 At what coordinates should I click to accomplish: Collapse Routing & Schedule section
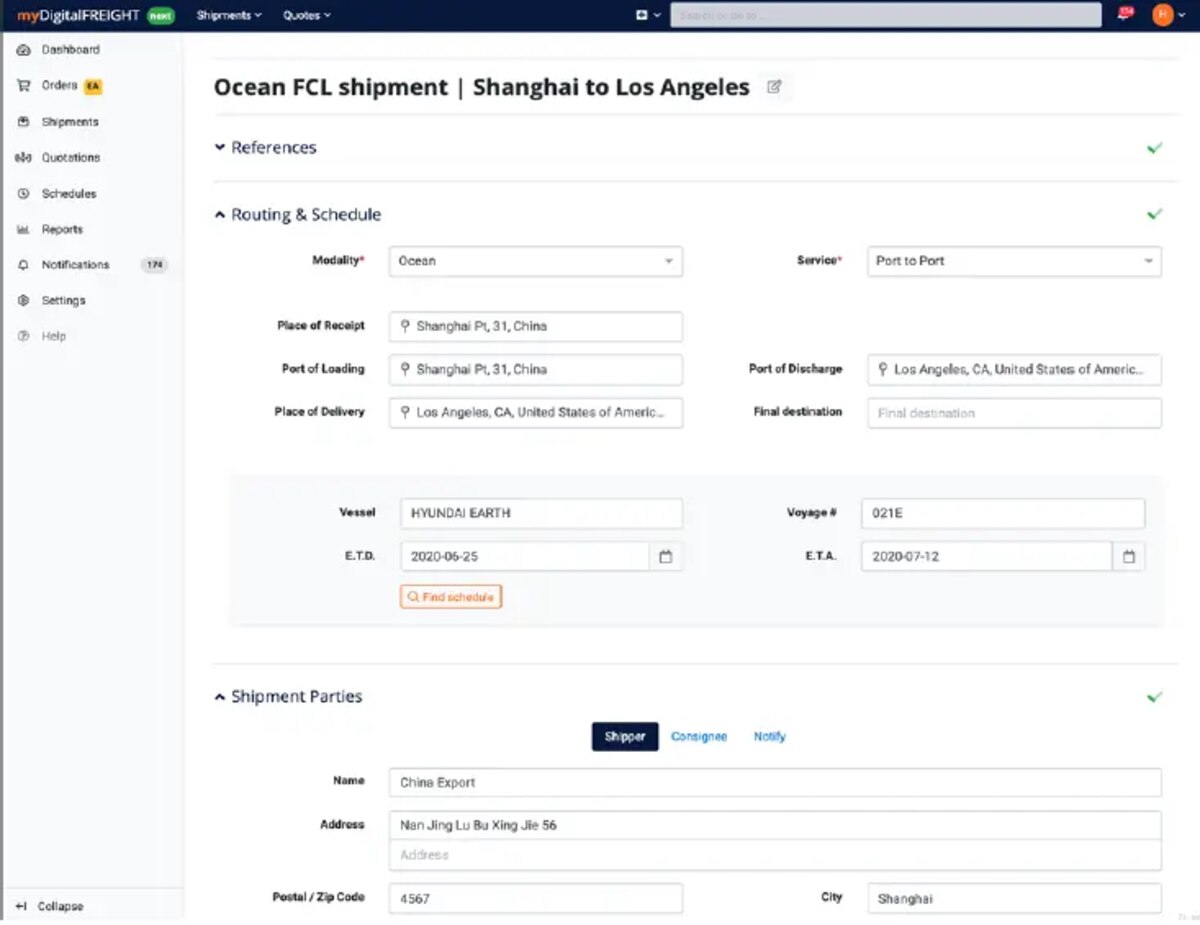coord(298,215)
